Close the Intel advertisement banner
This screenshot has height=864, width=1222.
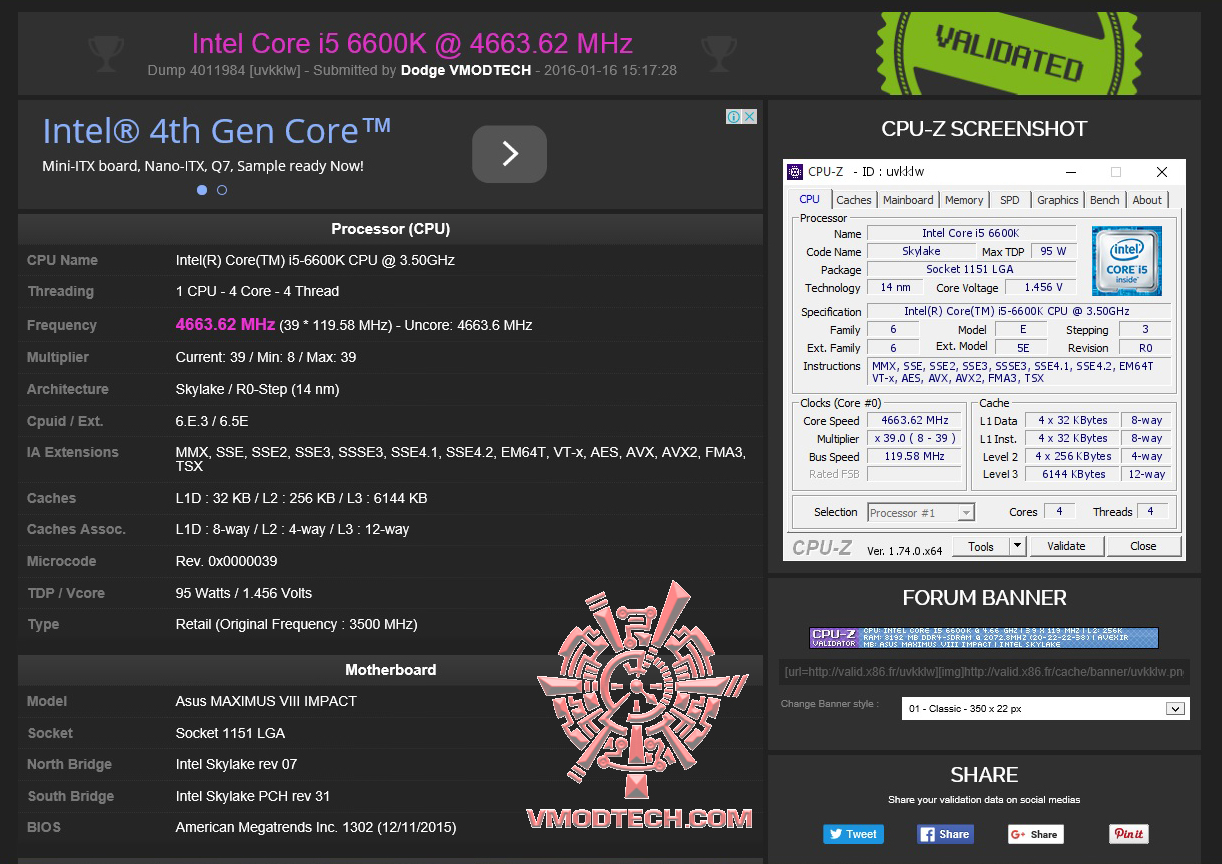[x=750, y=117]
